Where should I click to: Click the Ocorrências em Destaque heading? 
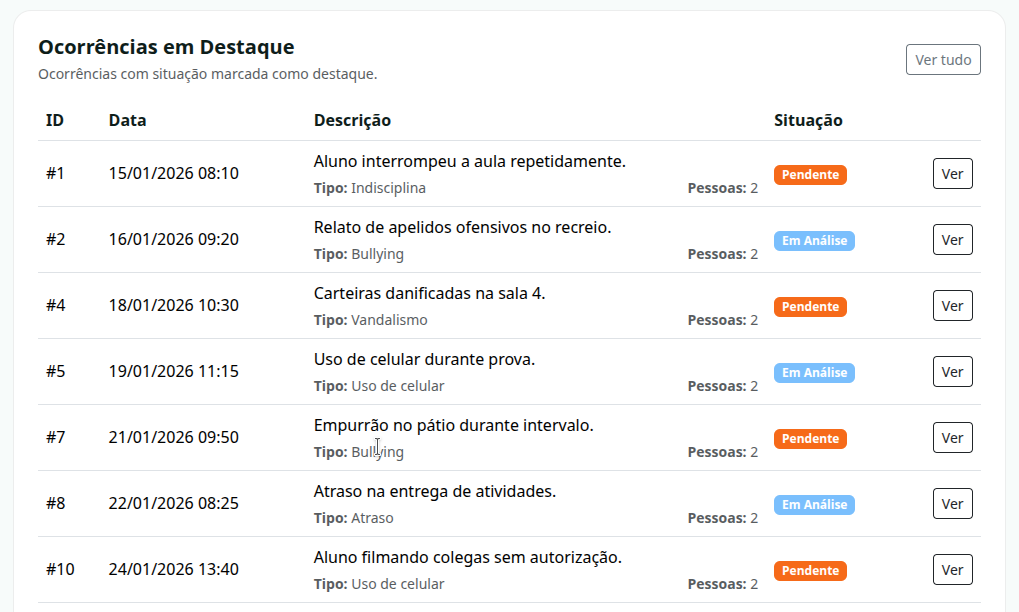164,46
